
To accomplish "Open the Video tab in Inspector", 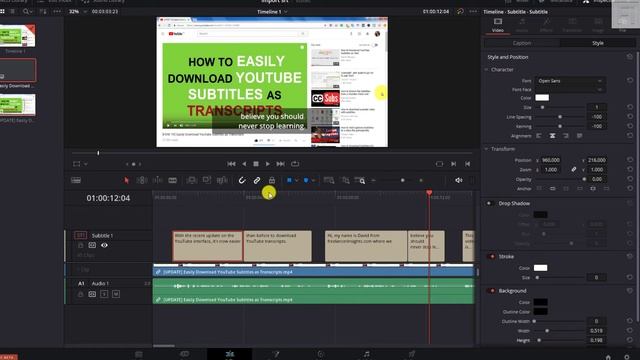I will [x=498, y=25].
